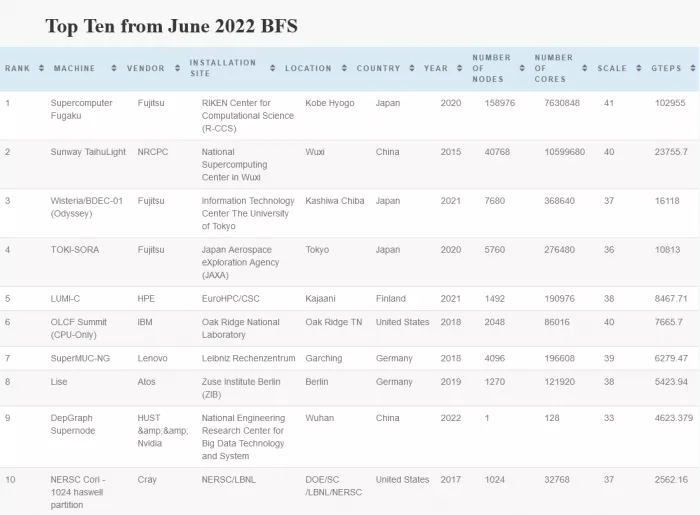Viewport: 700px width, 515px height.
Task: Click 'RIKEN Center for Computational Science (R-CCS)'
Action: (x=248, y=116)
